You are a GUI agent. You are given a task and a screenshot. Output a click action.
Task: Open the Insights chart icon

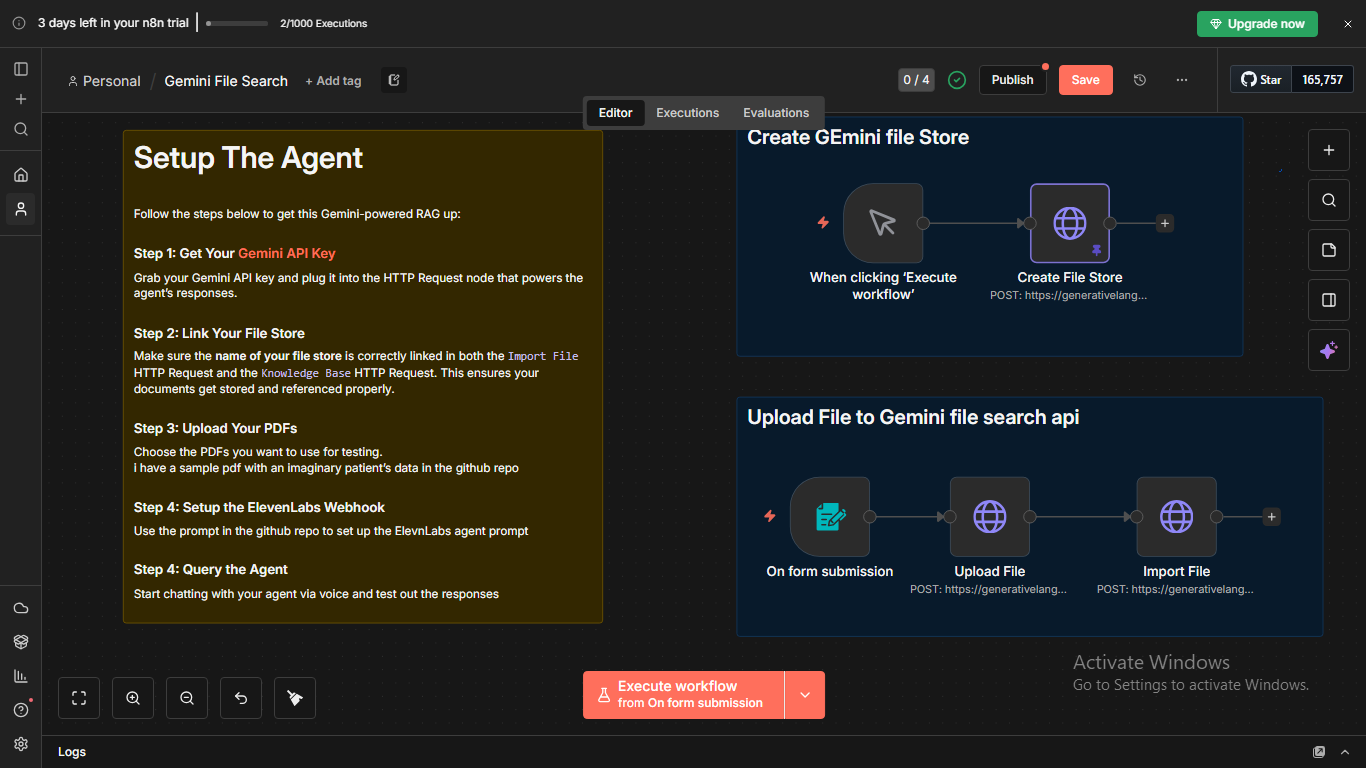coord(21,676)
